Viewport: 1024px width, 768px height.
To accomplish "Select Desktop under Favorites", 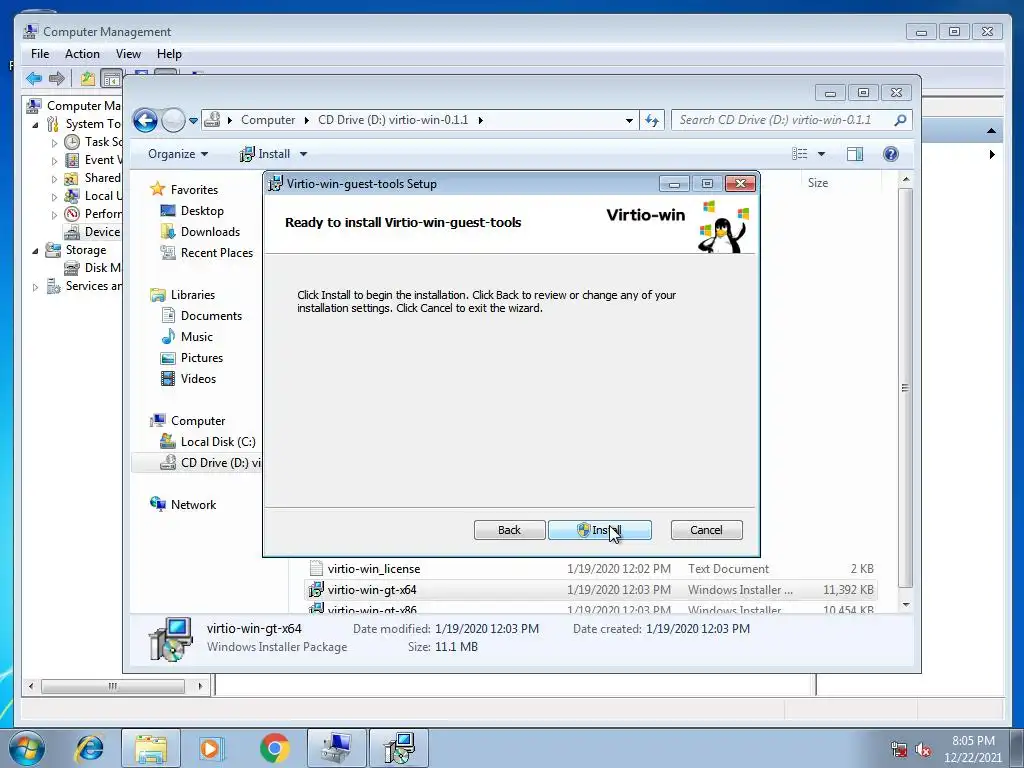I will pyautogui.click(x=202, y=211).
